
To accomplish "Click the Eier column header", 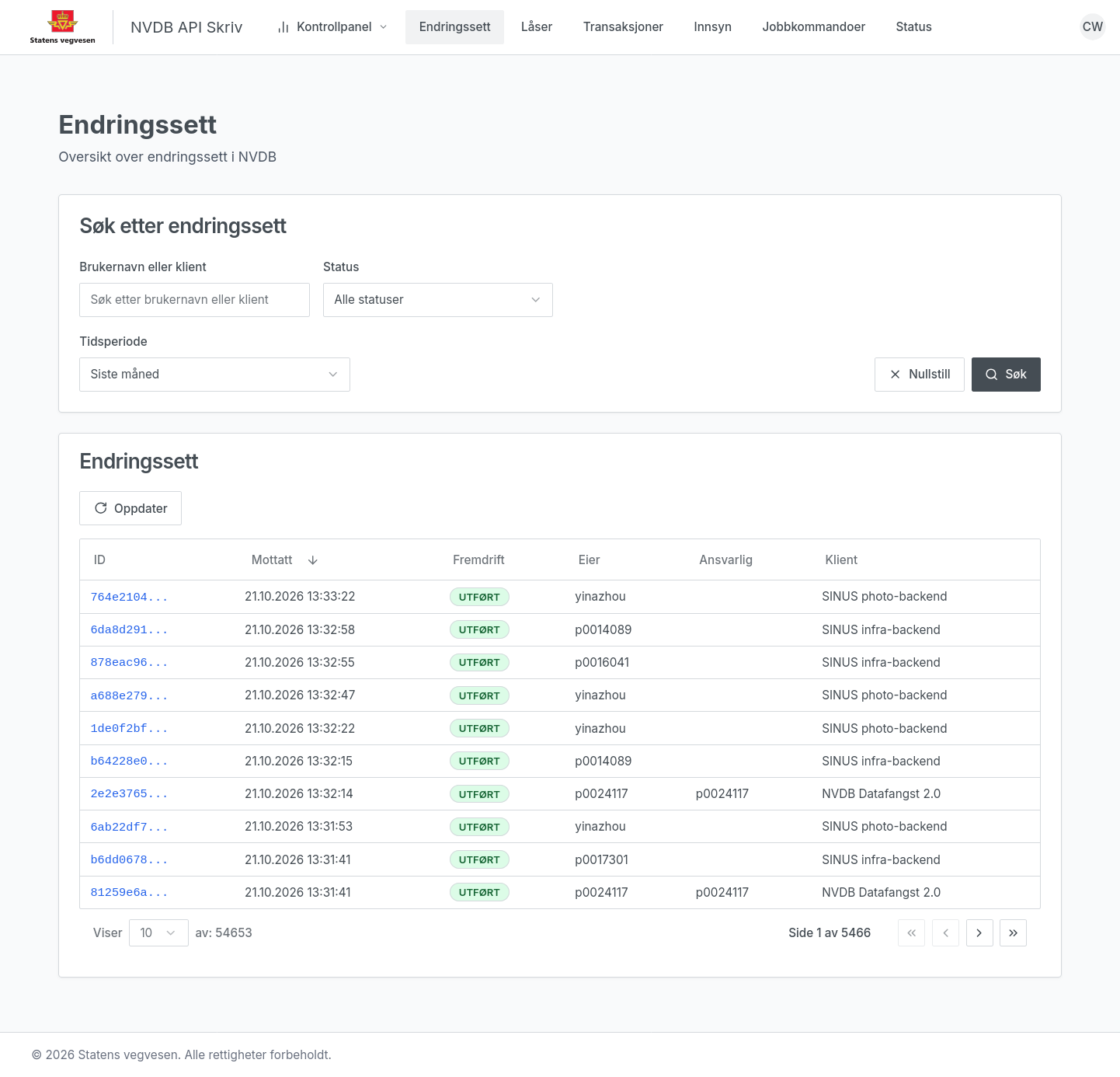I will coord(589,559).
